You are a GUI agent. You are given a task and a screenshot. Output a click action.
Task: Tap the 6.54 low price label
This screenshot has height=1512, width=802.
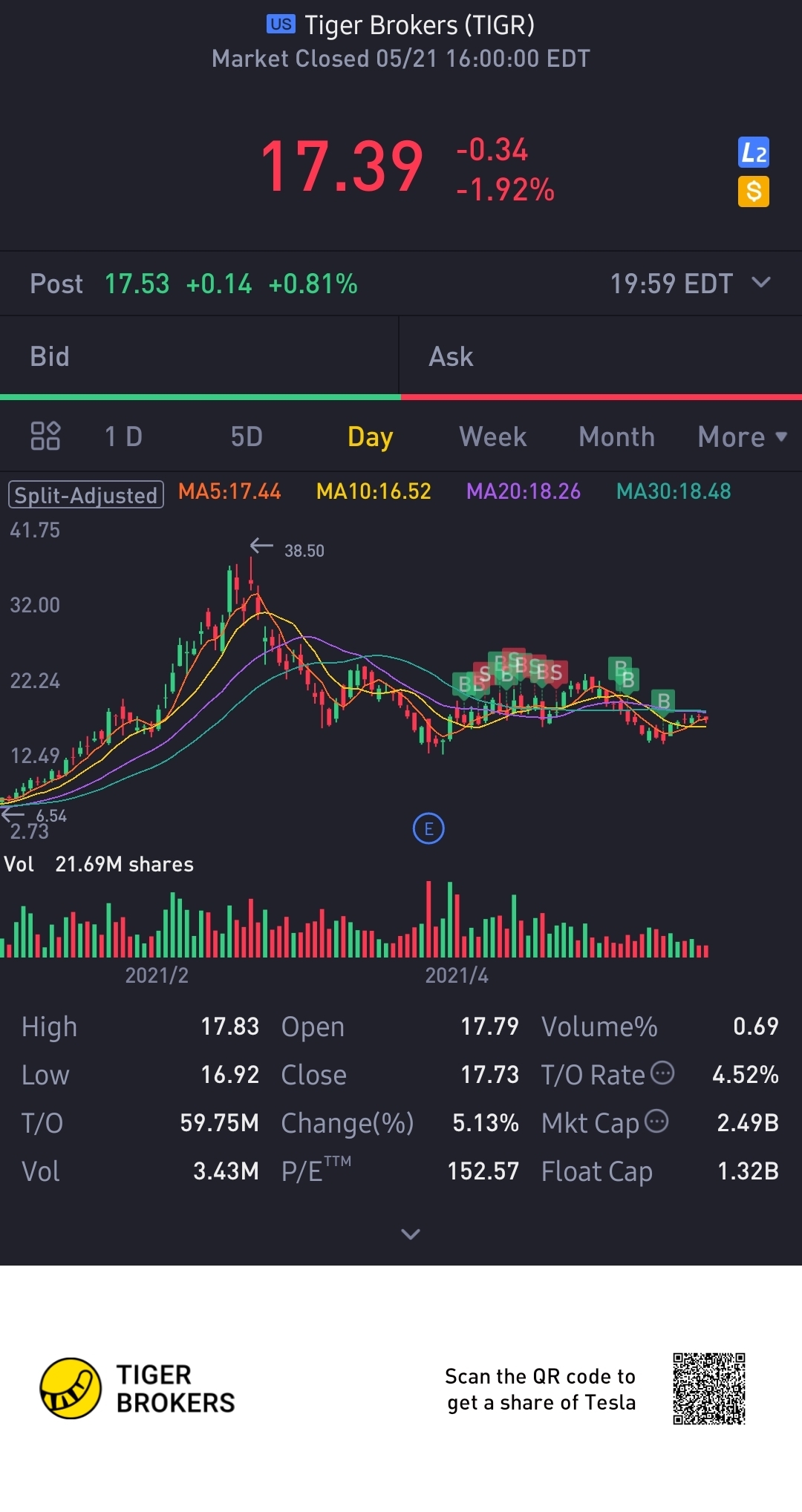click(51, 816)
